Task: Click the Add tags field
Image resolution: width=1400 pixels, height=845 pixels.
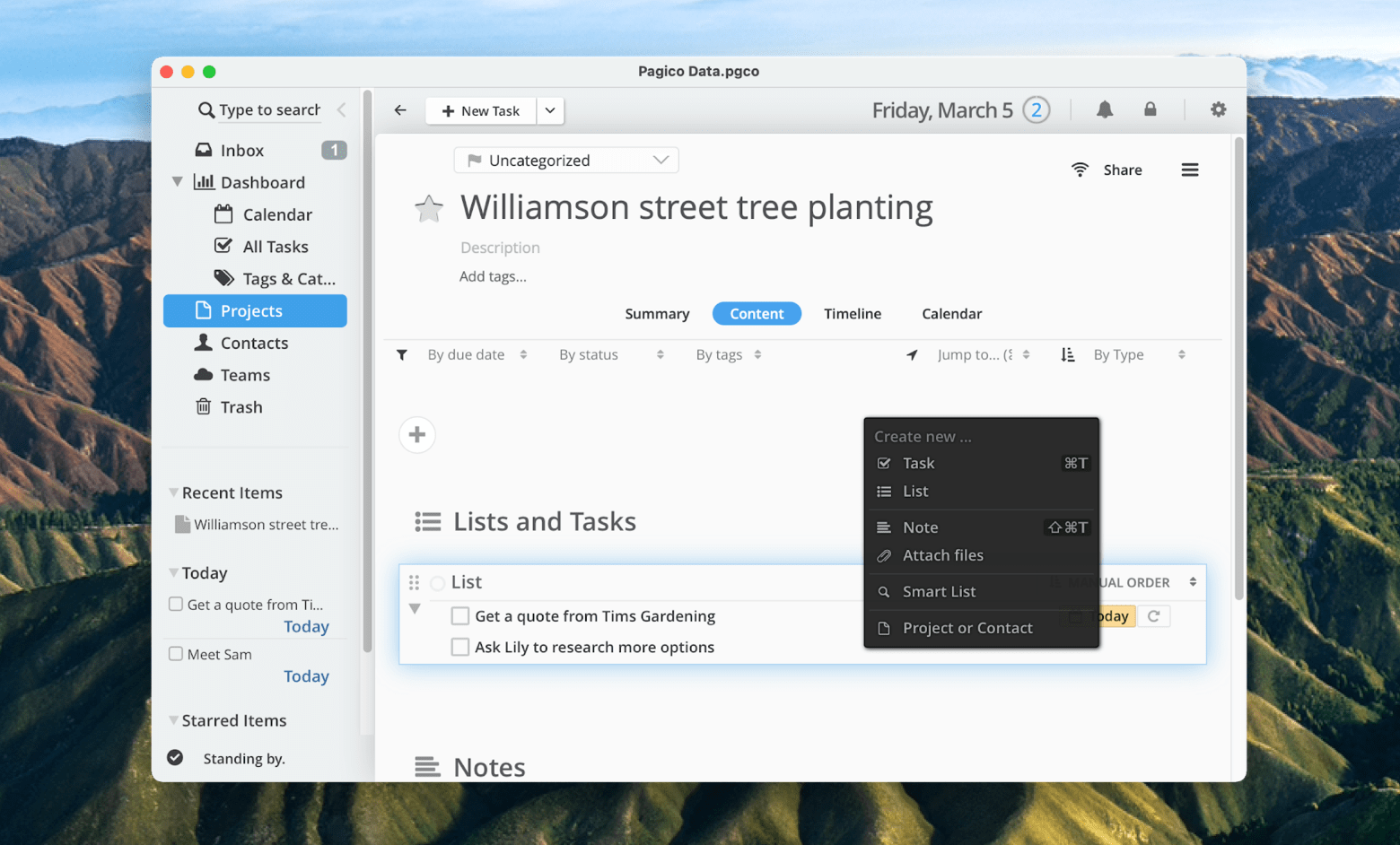Action: coord(493,276)
